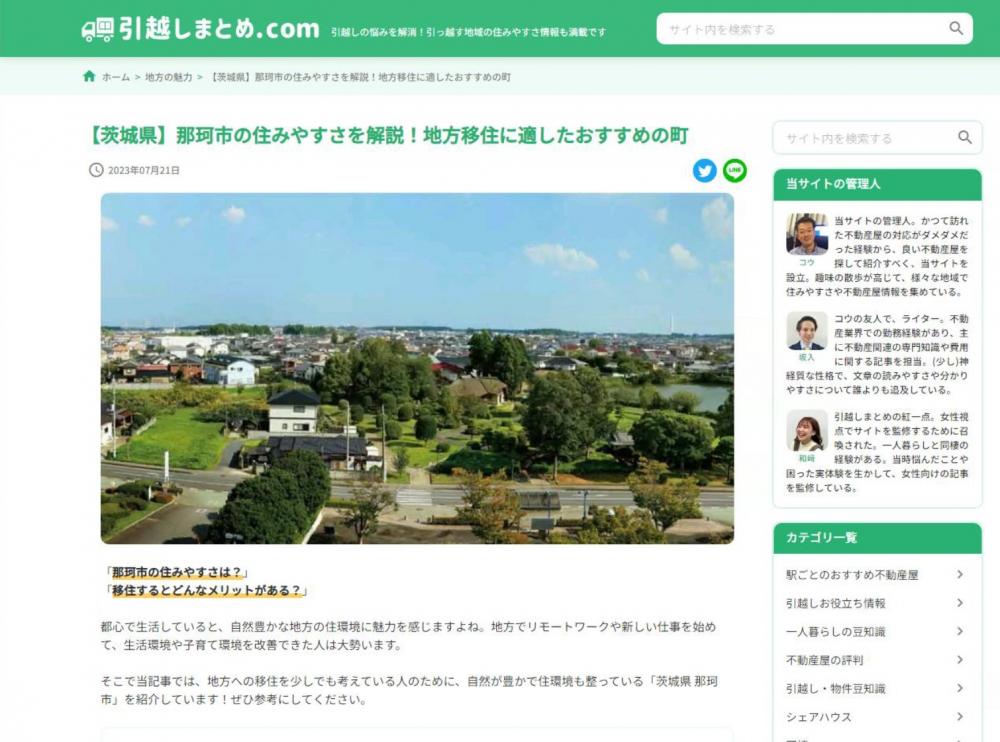The width and height of the screenshot is (1000, 742).
Task: Click chevron next to 引越しお役立ち情報
Action: (960, 602)
